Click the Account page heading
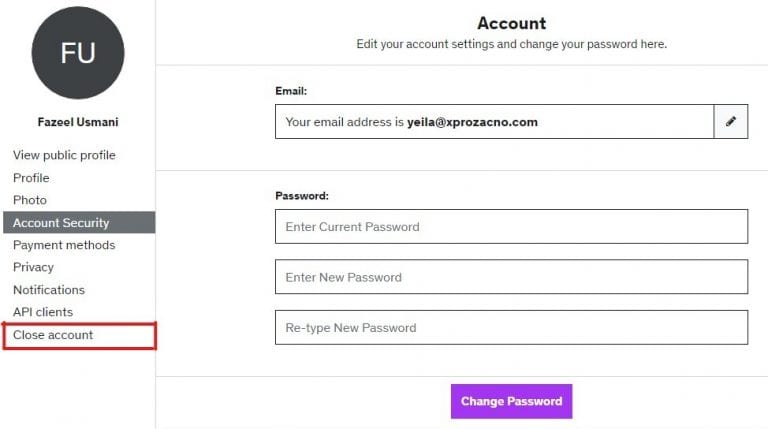This screenshot has width=768, height=429. coord(511,23)
